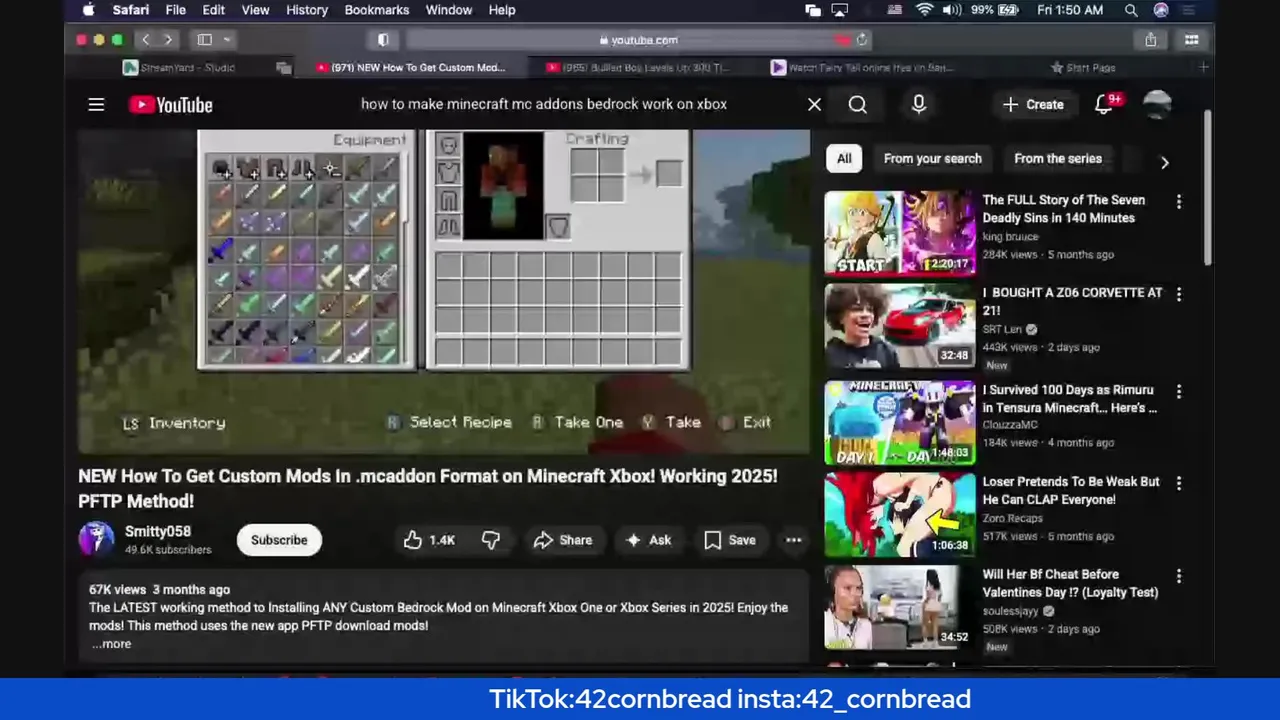Image resolution: width=1280 pixels, height=720 pixels.
Task: Switch to the Start Page tab
Action: click(x=1083, y=67)
